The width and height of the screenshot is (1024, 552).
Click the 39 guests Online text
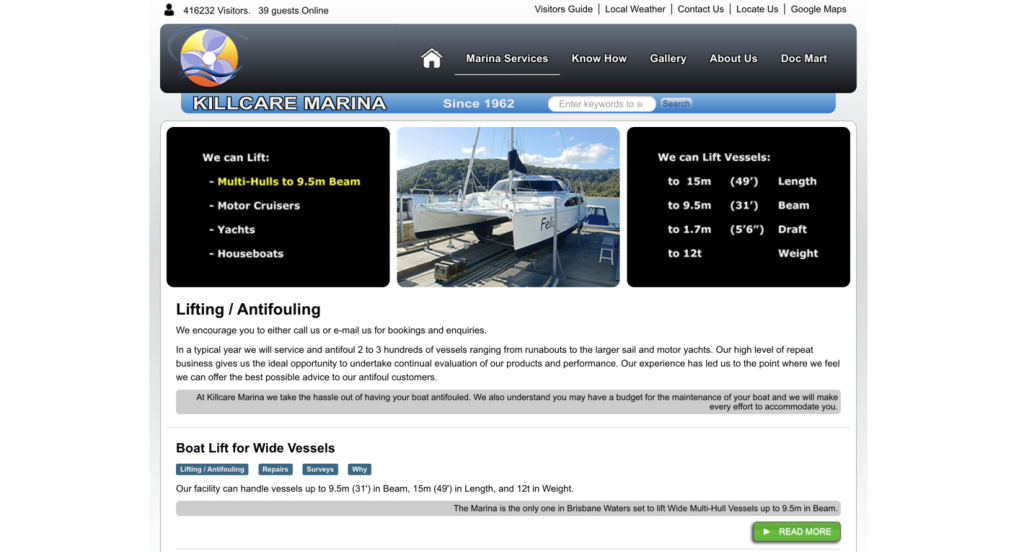point(293,10)
